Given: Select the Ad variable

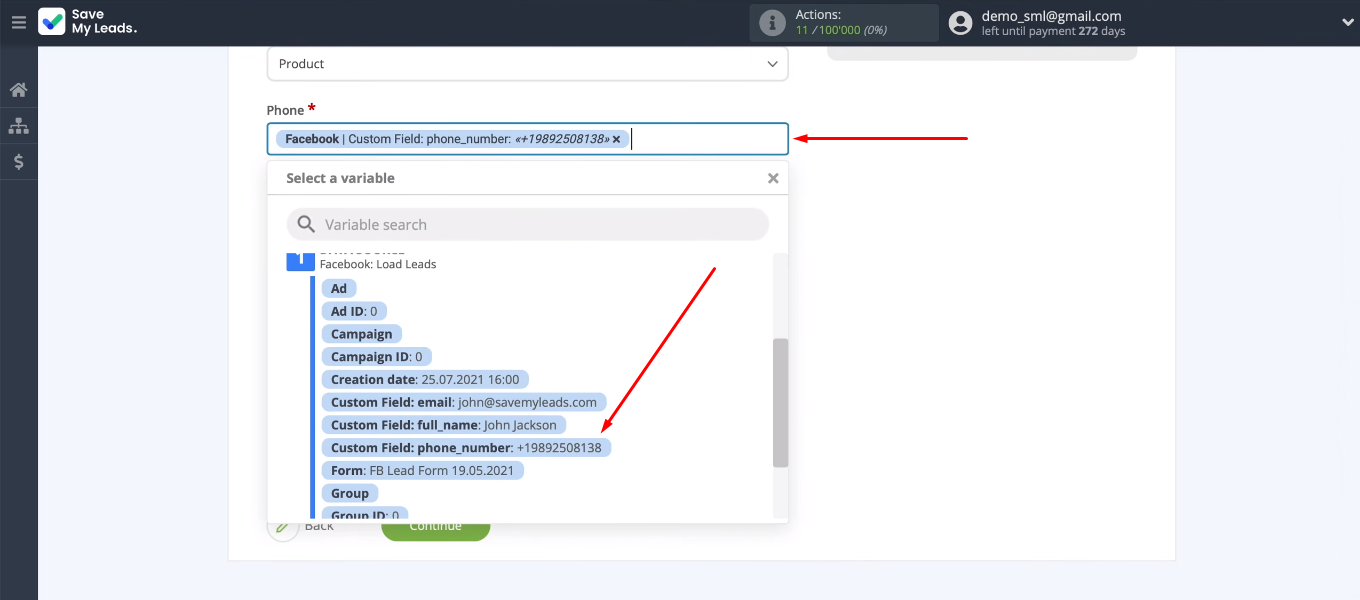Looking at the screenshot, I should [x=339, y=288].
